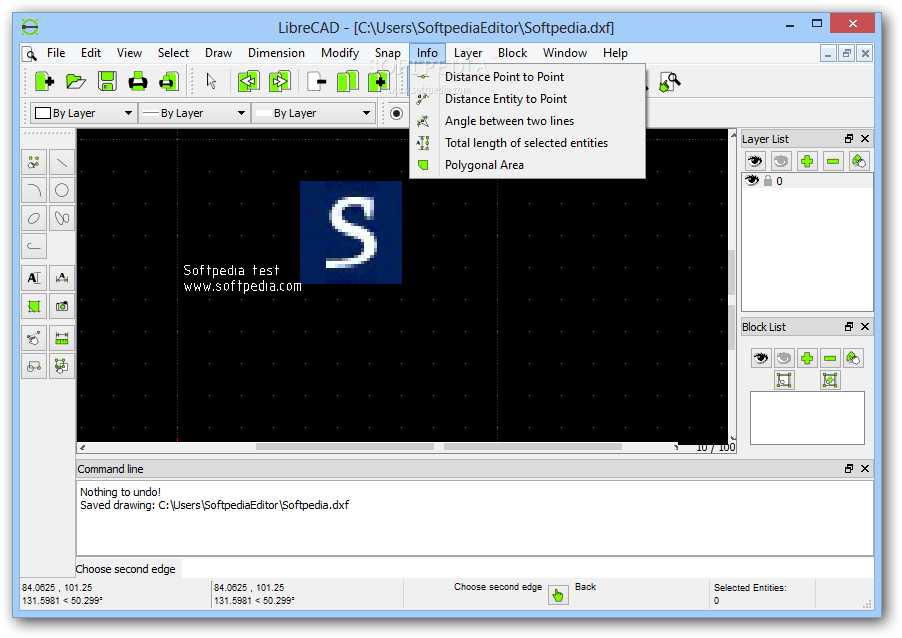Screen dimensions: 902x638
Task: Open the Select tools in left toolbox
Action: click(x=62, y=366)
